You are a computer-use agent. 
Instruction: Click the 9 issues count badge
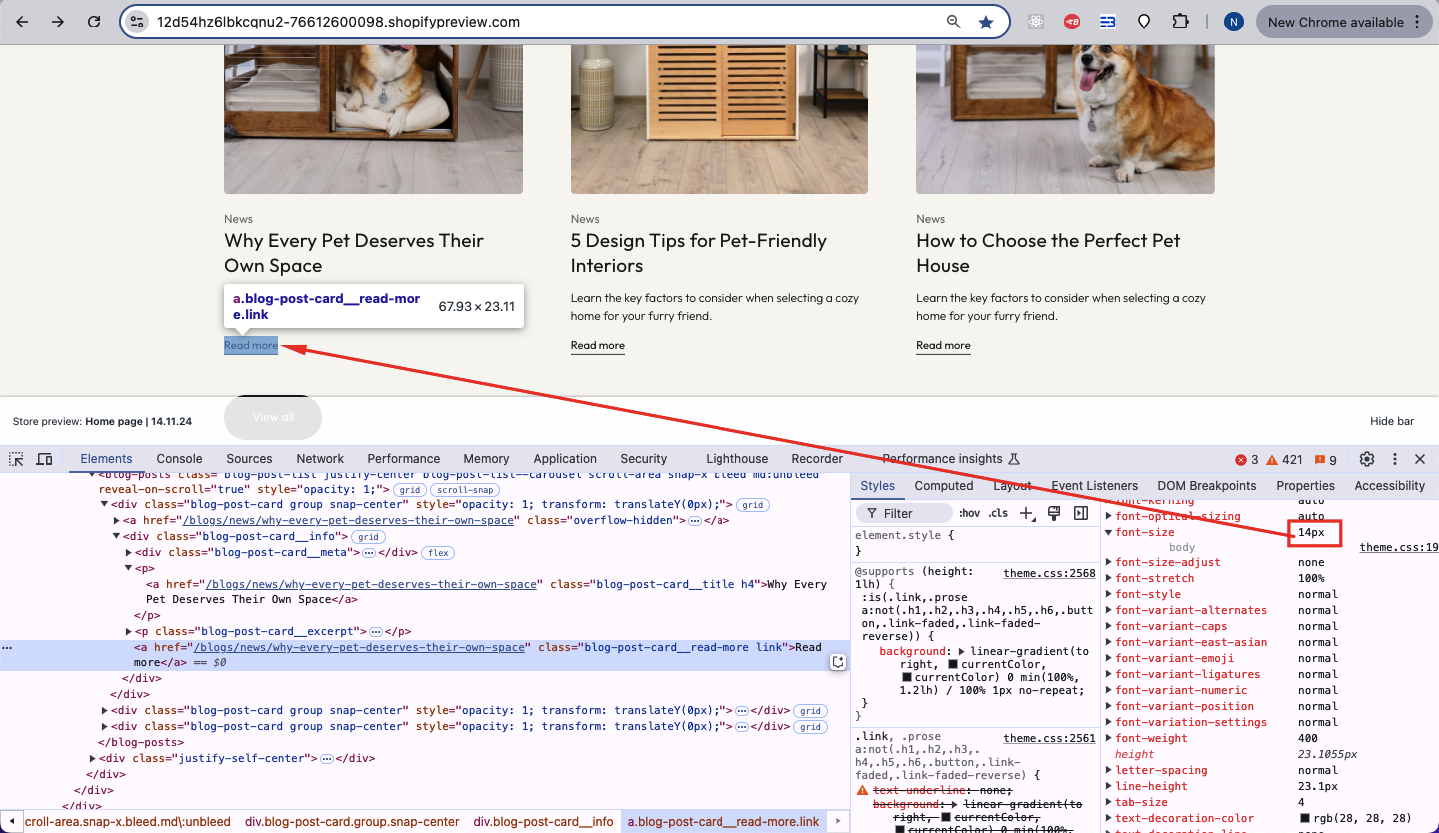click(x=1326, y=460)
